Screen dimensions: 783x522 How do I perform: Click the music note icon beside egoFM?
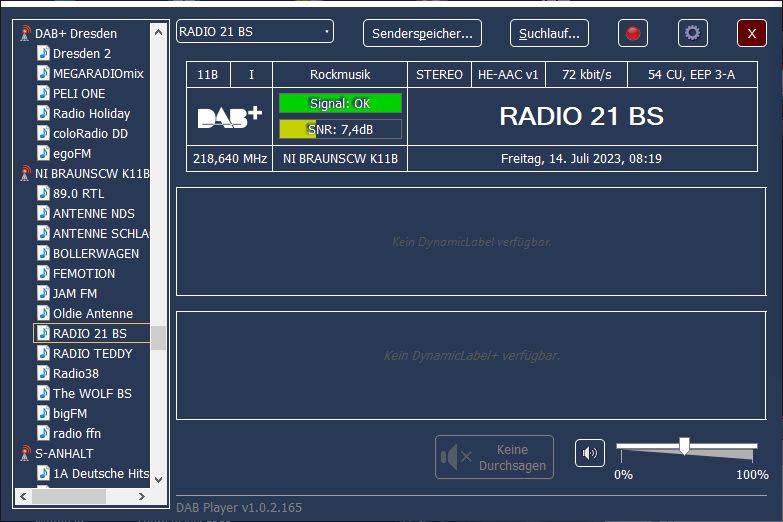43,153
